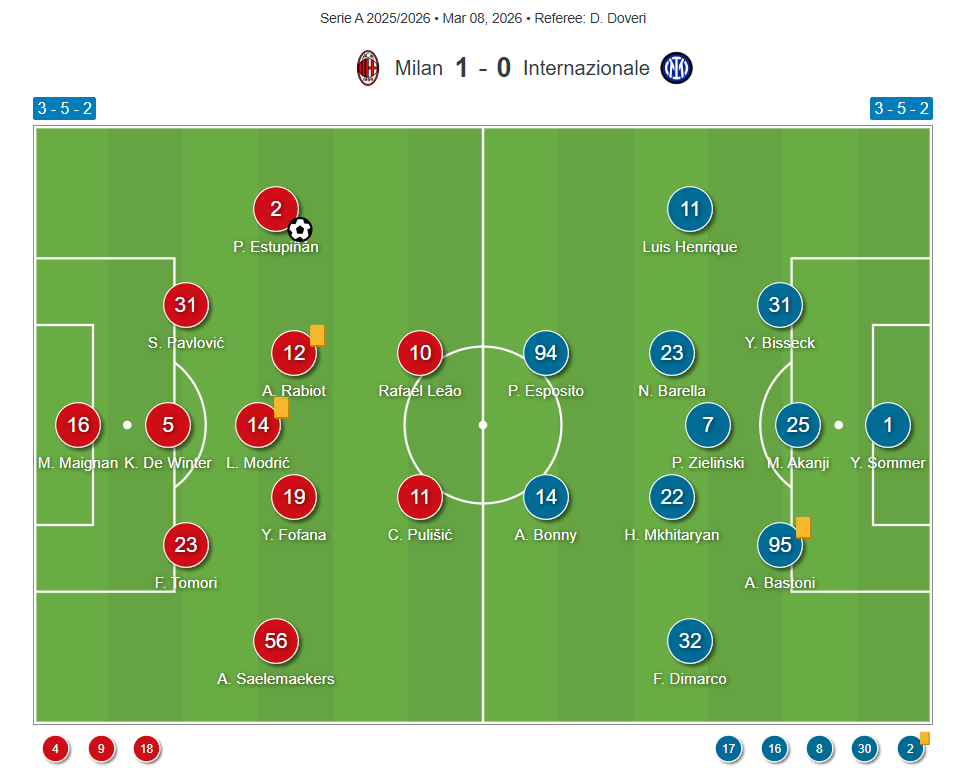The image size is (963, 768).
Task: Select Rafael Leão's number 10 marker
Action: click(x=420, y=353)
